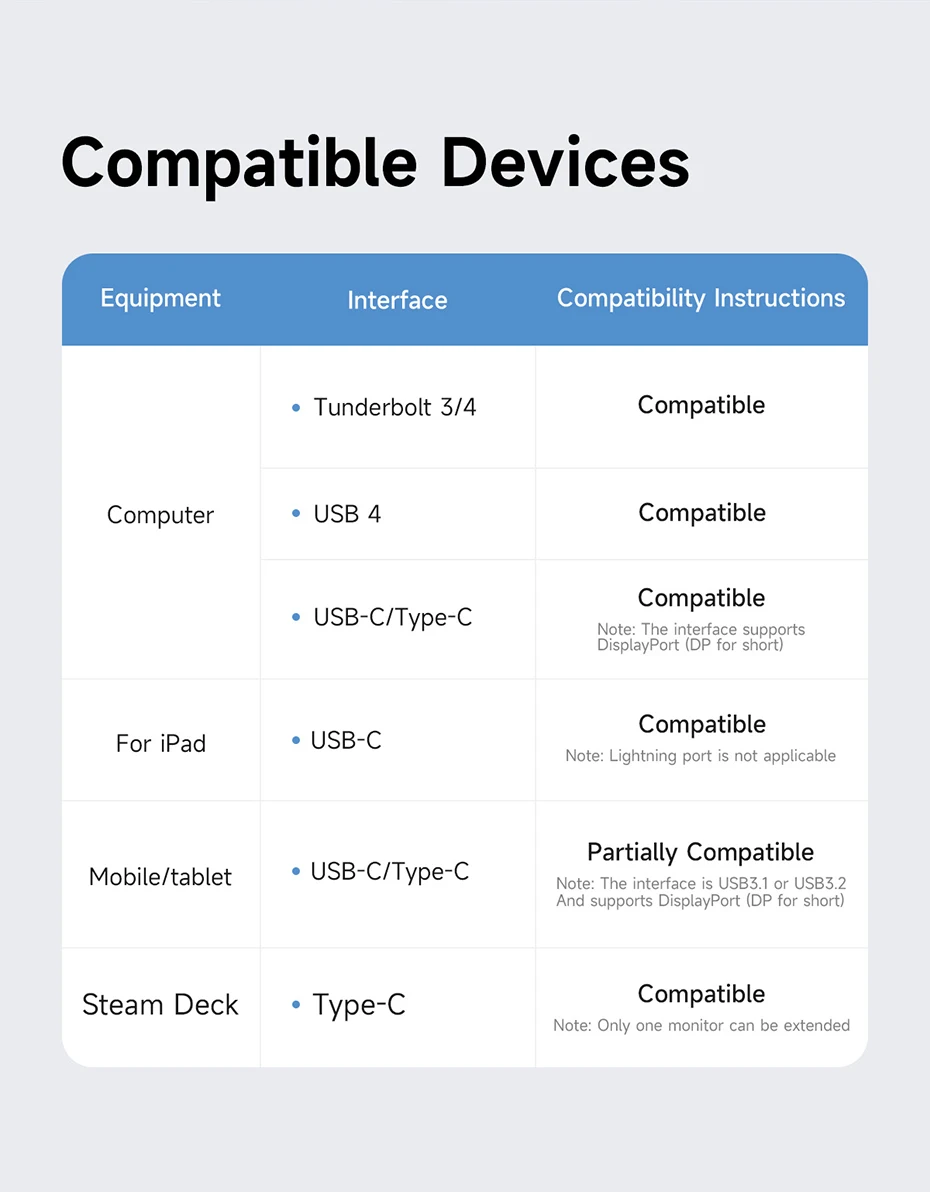Select the "For iPad" equipment cell
The width and height of the screenshot is (930, 1192).
coord(160,743)
